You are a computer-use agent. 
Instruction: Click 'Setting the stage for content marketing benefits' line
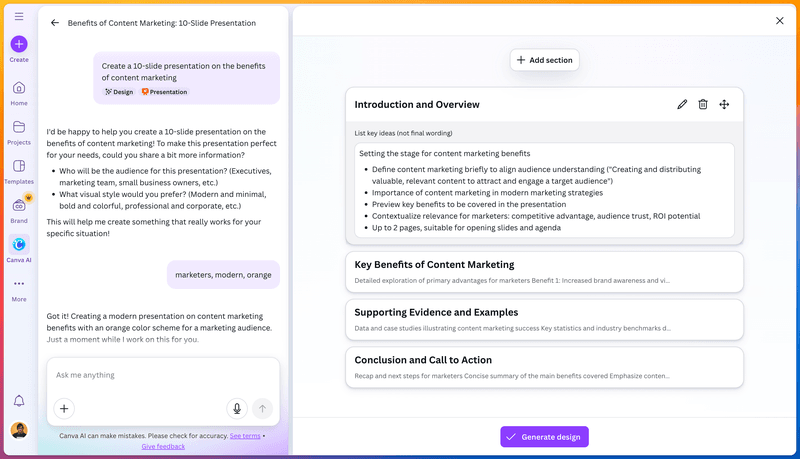[x=444, y=154]
